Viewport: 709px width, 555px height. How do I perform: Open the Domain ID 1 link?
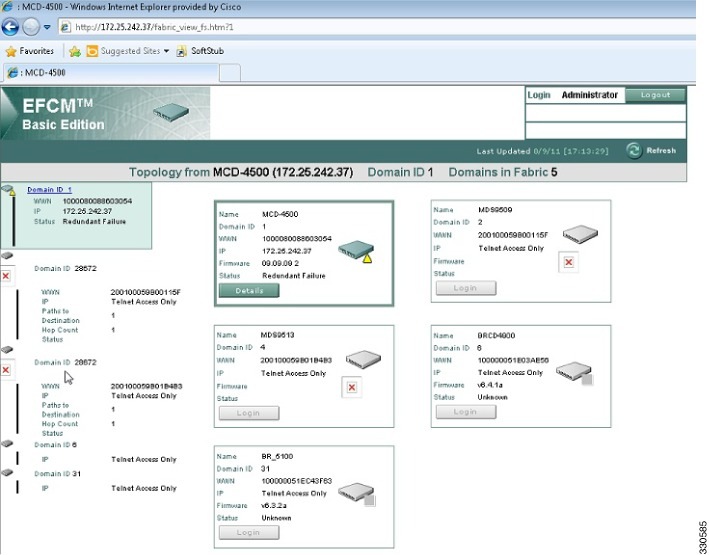click(x=49, y=190)
